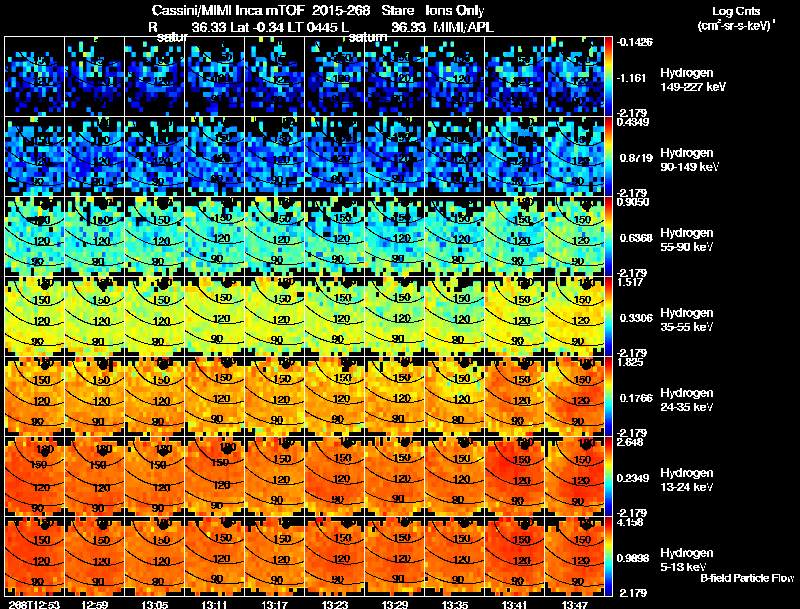Viewport: 800px width, 609px height.
Task: Select the 13:41 panel in 13-24 keV row
Action: coord(514,476)
